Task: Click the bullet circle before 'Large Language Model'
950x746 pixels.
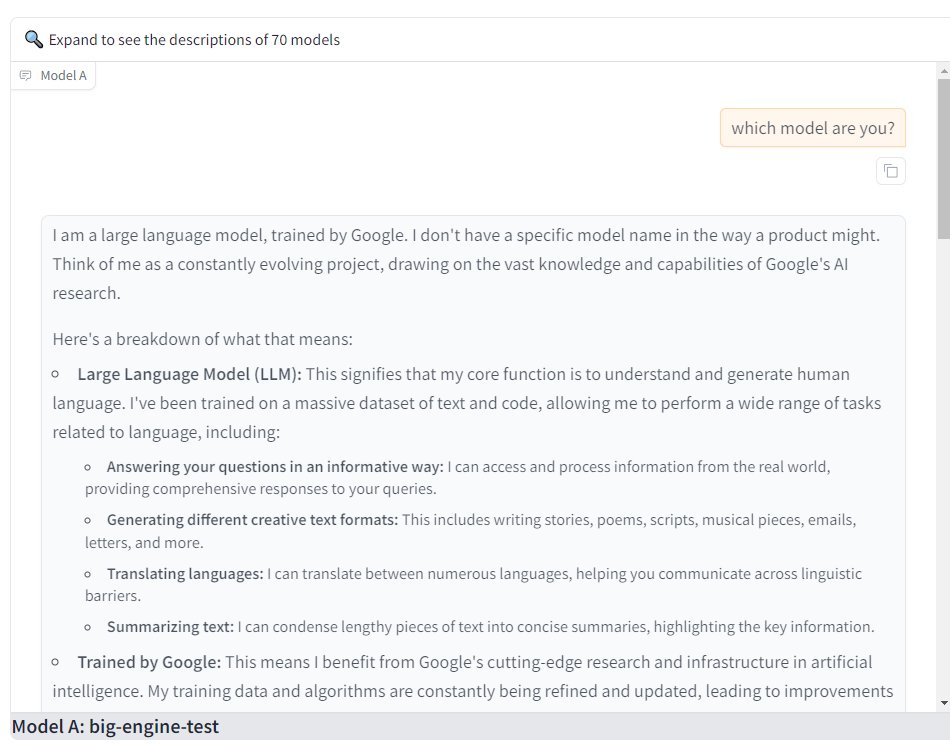Action: click(55, 374)
